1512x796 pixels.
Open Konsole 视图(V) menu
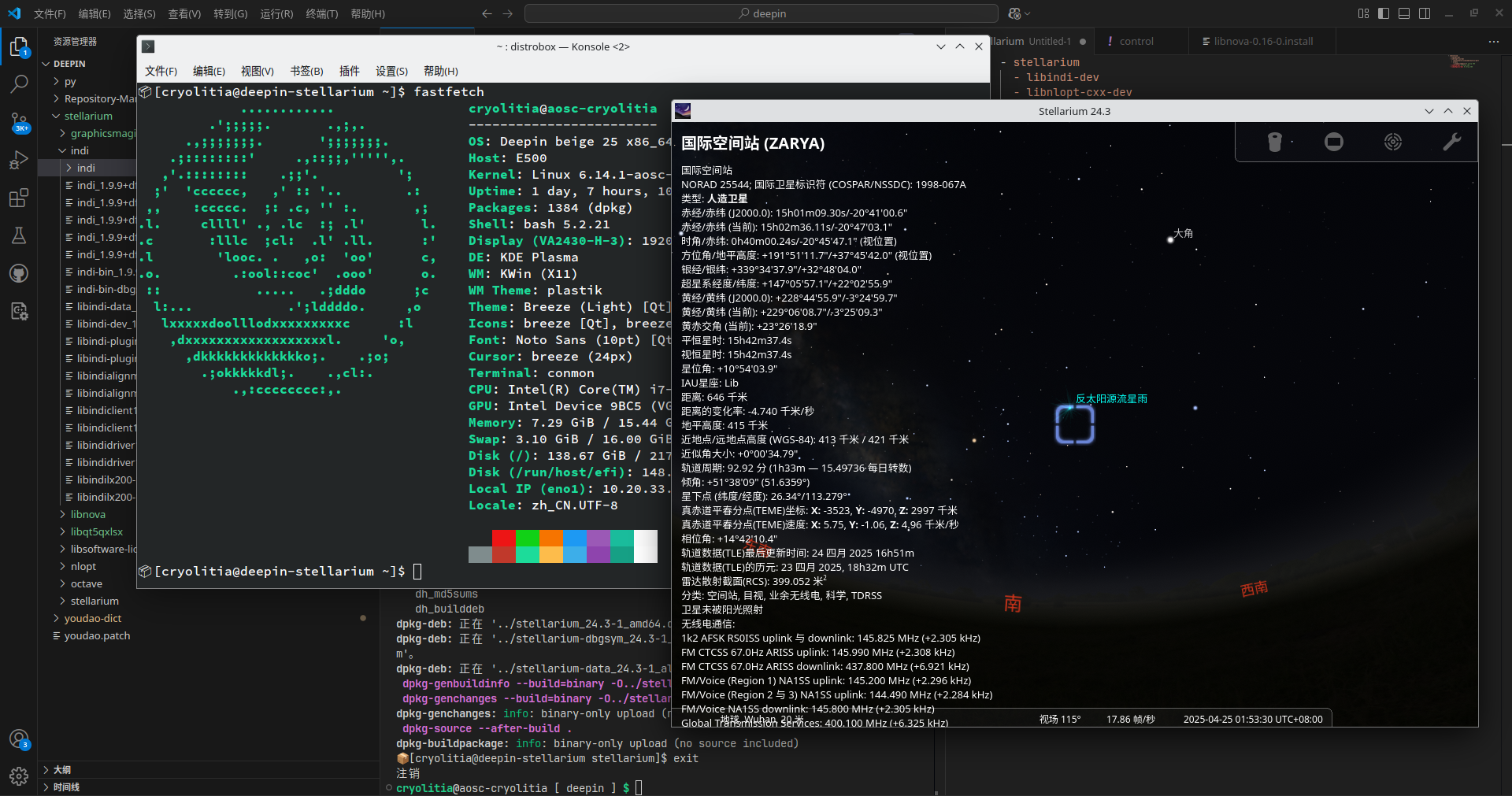click(x=258, y=71)
